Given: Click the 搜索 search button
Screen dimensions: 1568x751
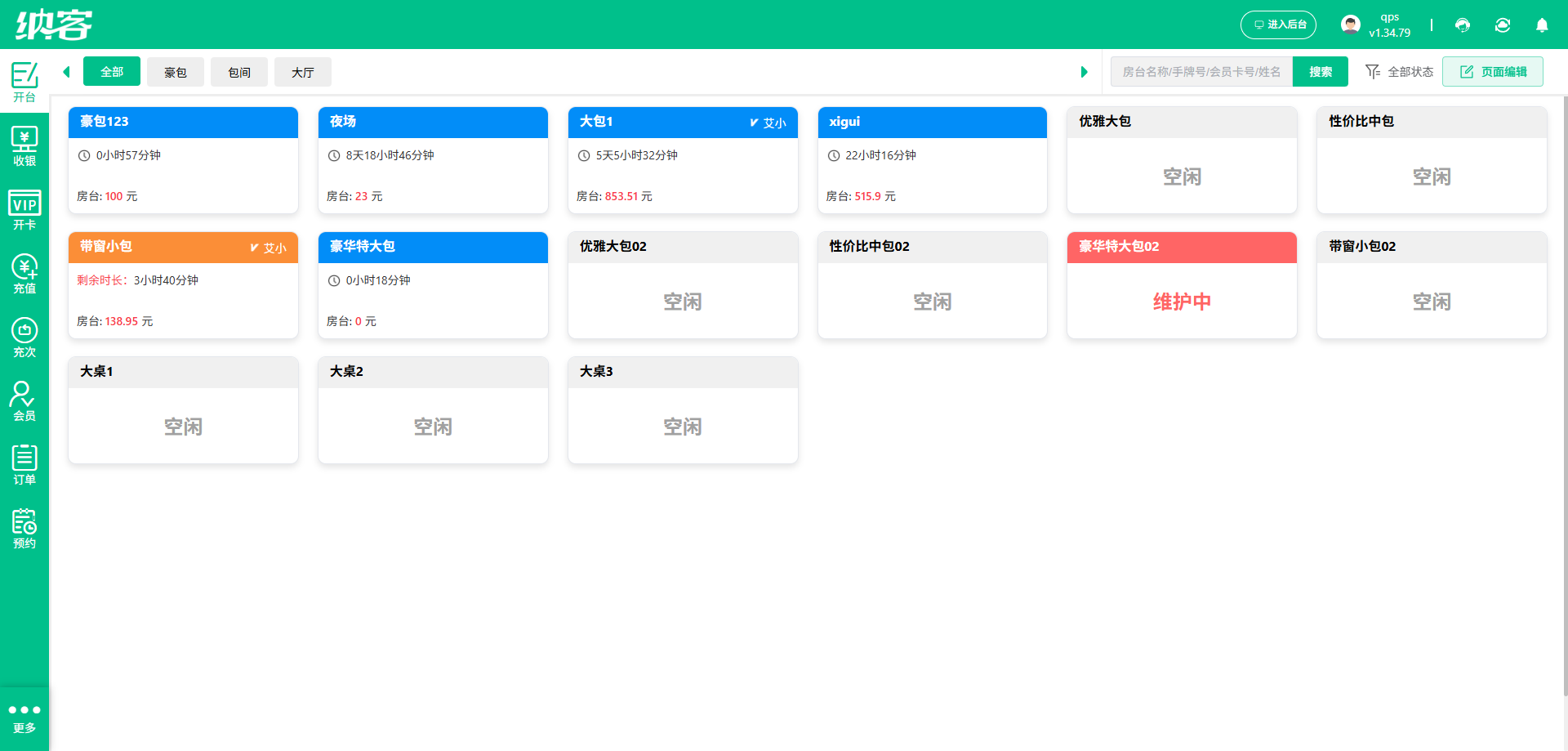Looking at the screenshot, I should 1321,72.
